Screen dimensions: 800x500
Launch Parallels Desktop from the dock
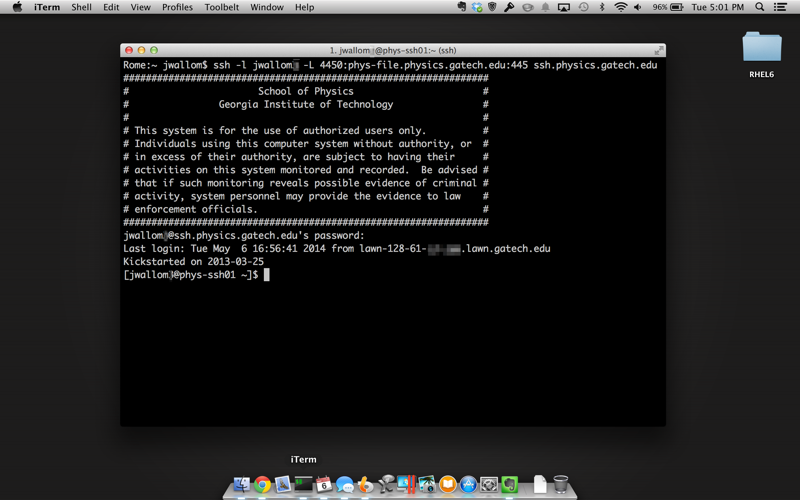pyautogui.click(x=407, y=484)
